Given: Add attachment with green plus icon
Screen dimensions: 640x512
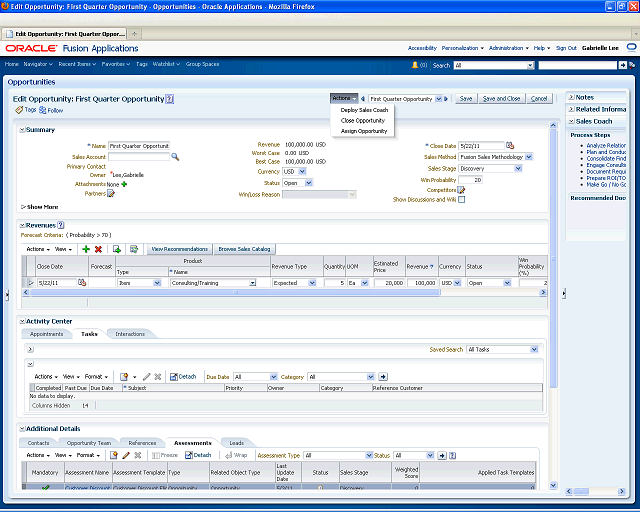Looking at the screenshot, I should click(124, 184).
